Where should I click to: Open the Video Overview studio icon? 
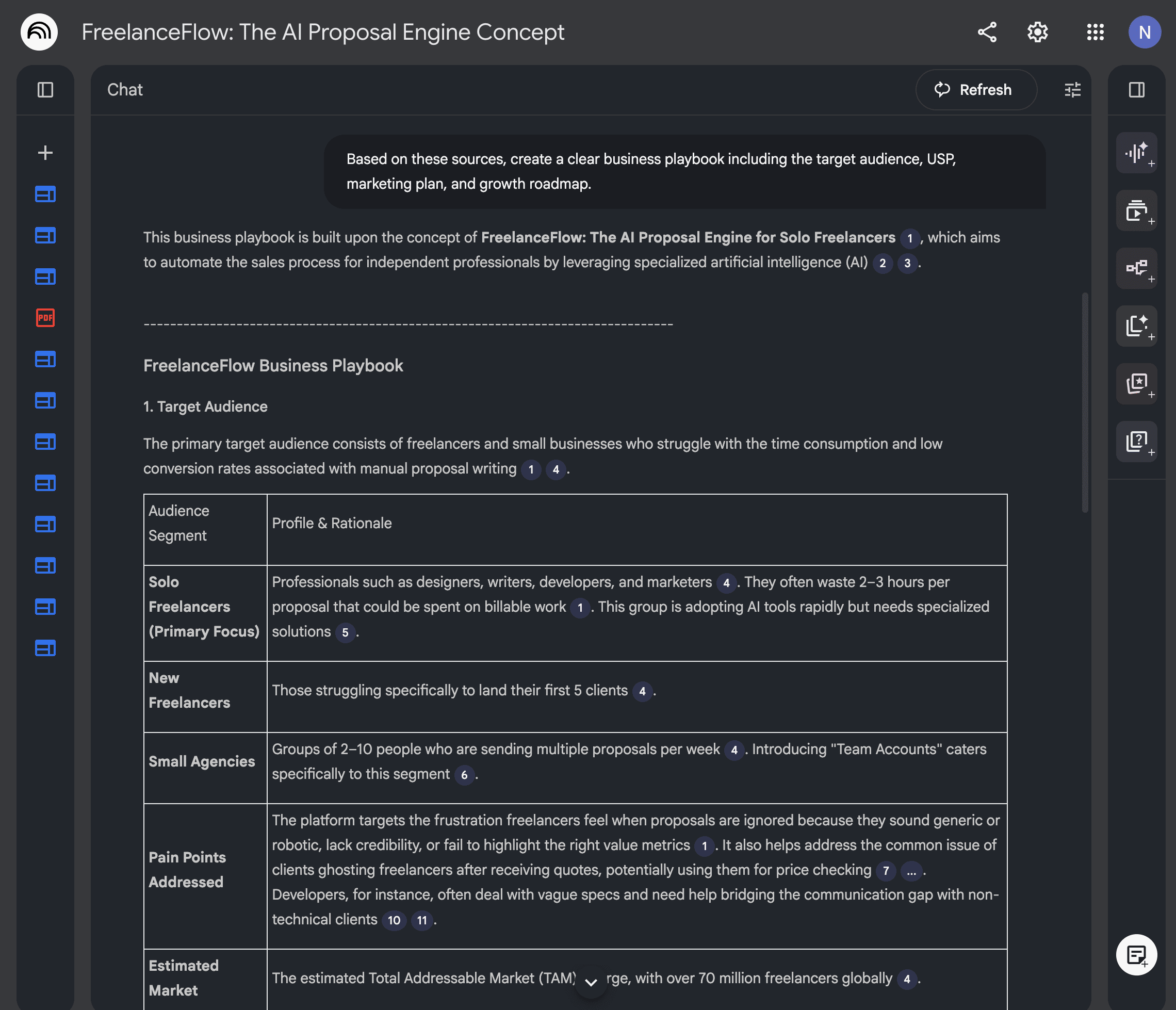tap(1136, 210)
